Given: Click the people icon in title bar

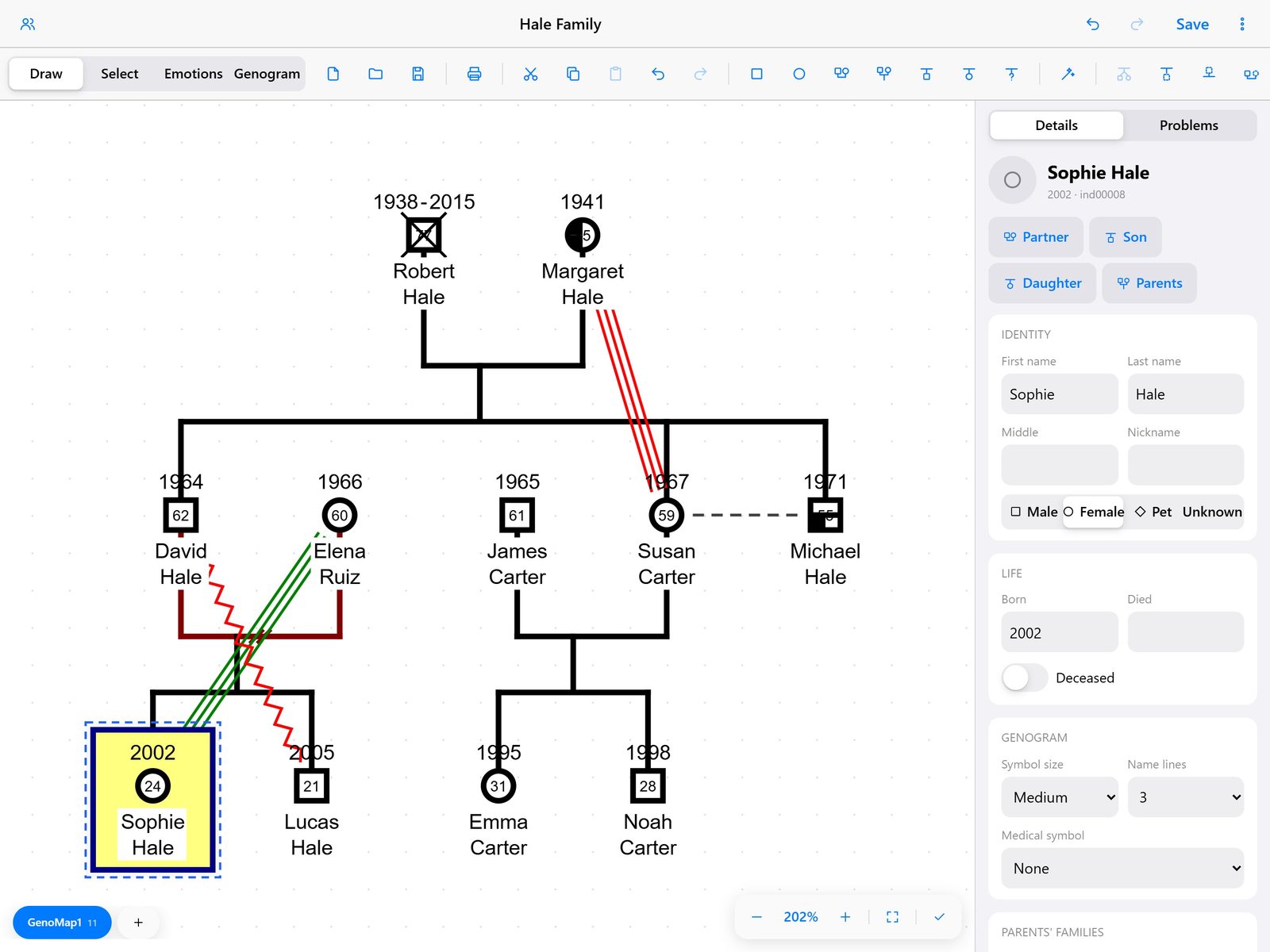Looking at the screenshot, I should click(x=28, y=24).
